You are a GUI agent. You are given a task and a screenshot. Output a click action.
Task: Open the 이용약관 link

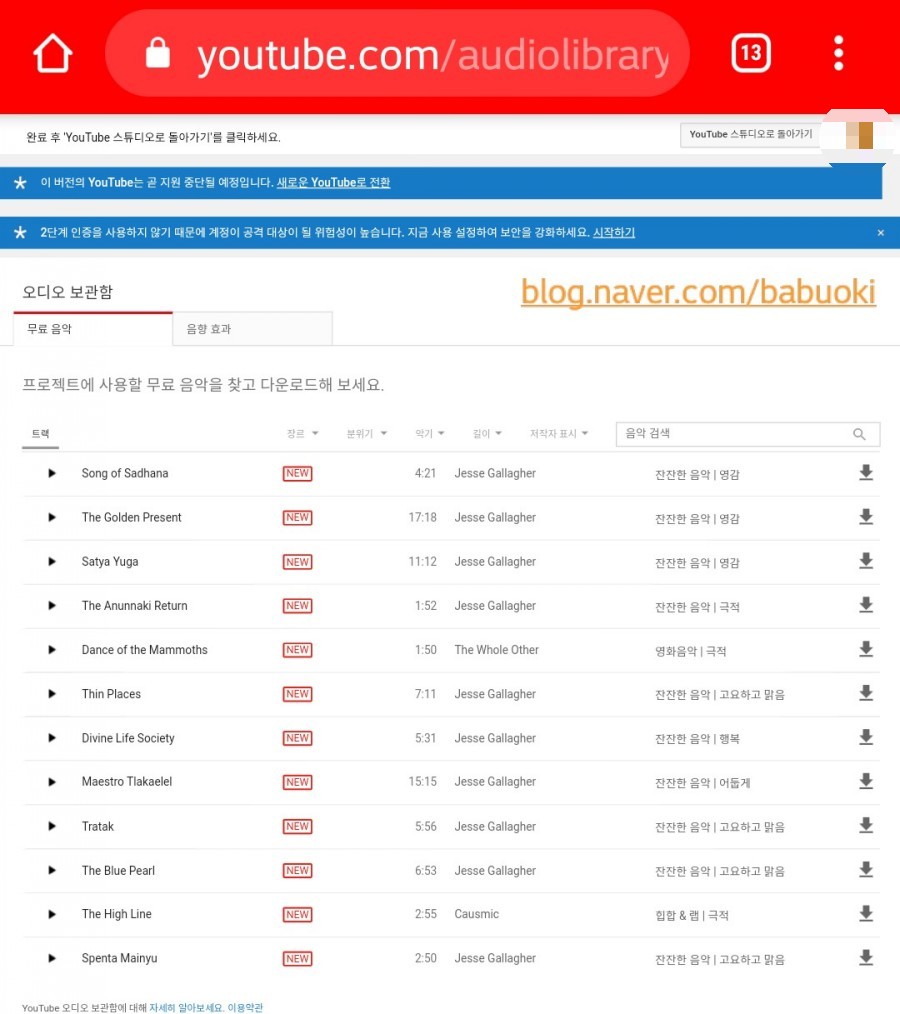pyautogui.click(x=245, y=1008)
